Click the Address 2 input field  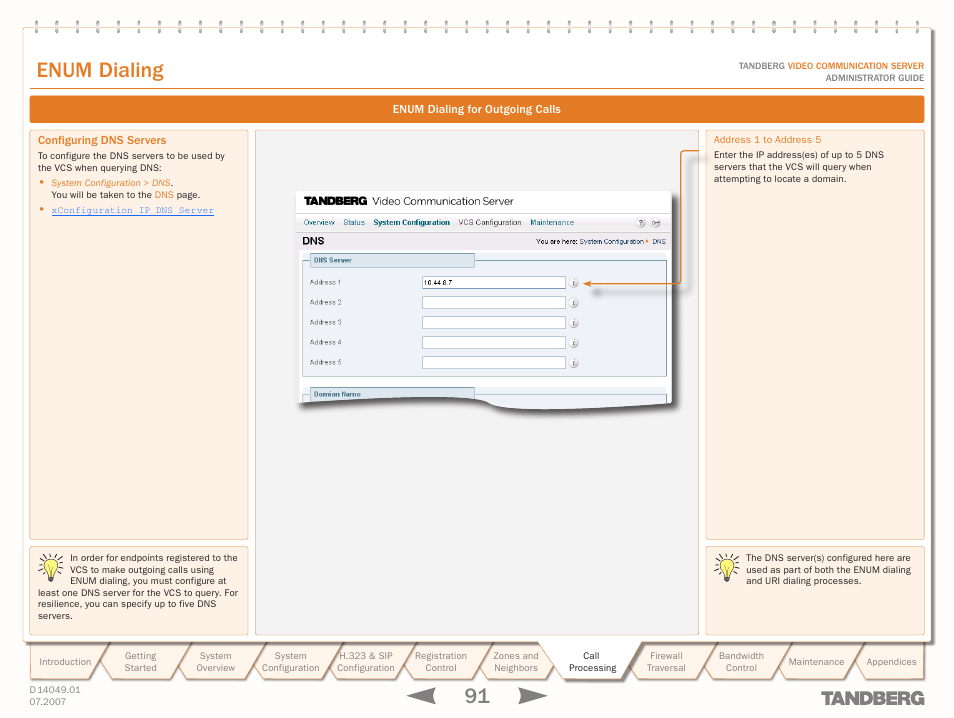(493, 303)
